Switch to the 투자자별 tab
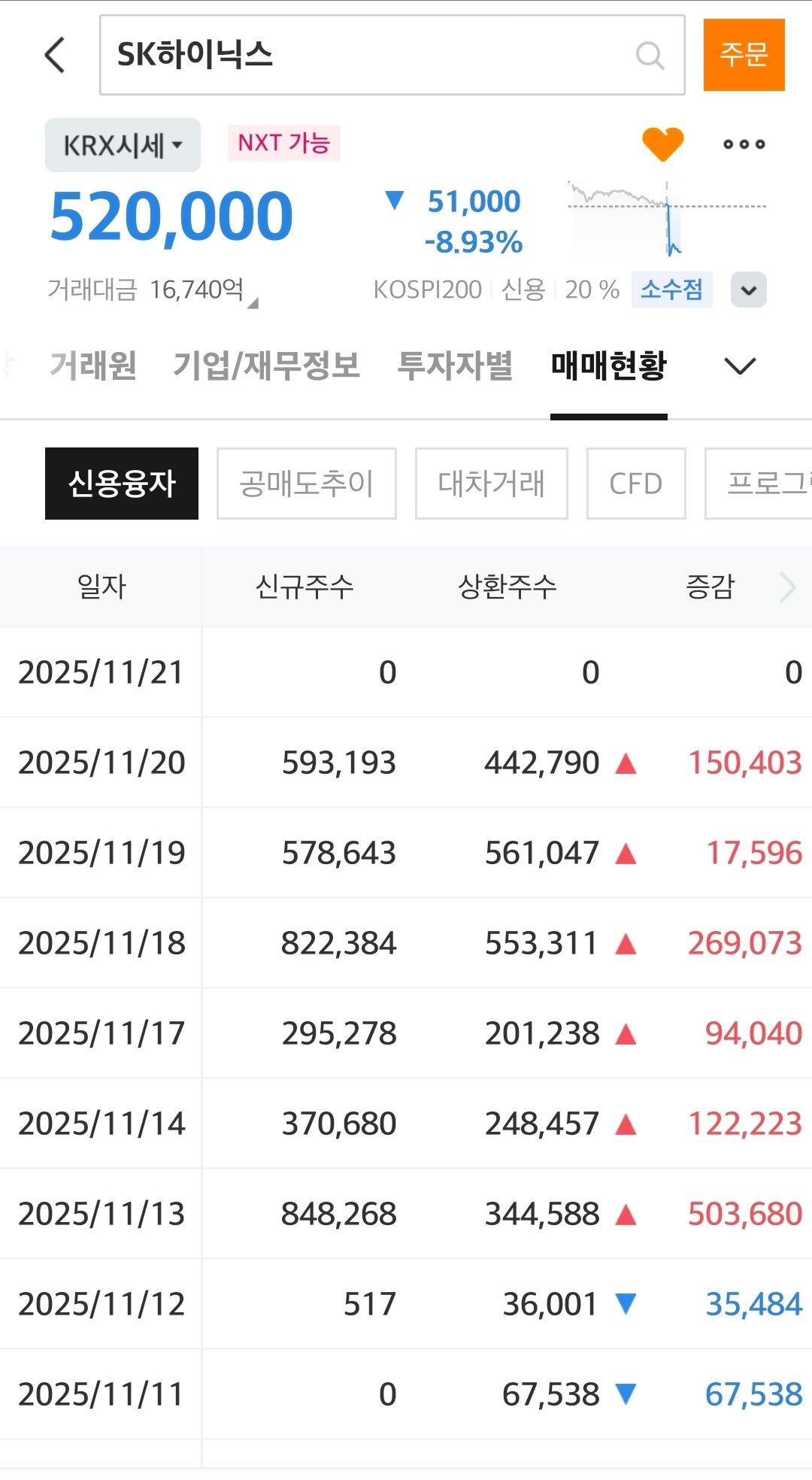 point(455,365)
